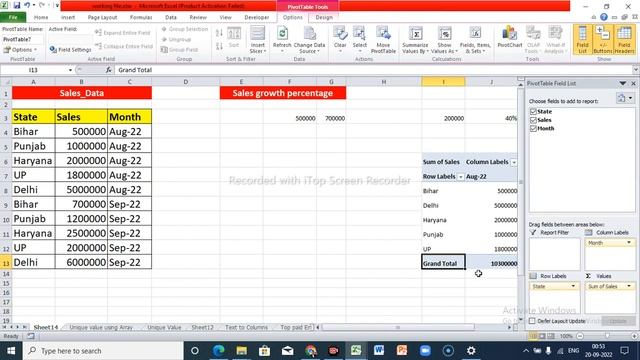This screenshot has width=640, height=360.
Task: Sort A to Z ascending
Action: coord(219,33)
